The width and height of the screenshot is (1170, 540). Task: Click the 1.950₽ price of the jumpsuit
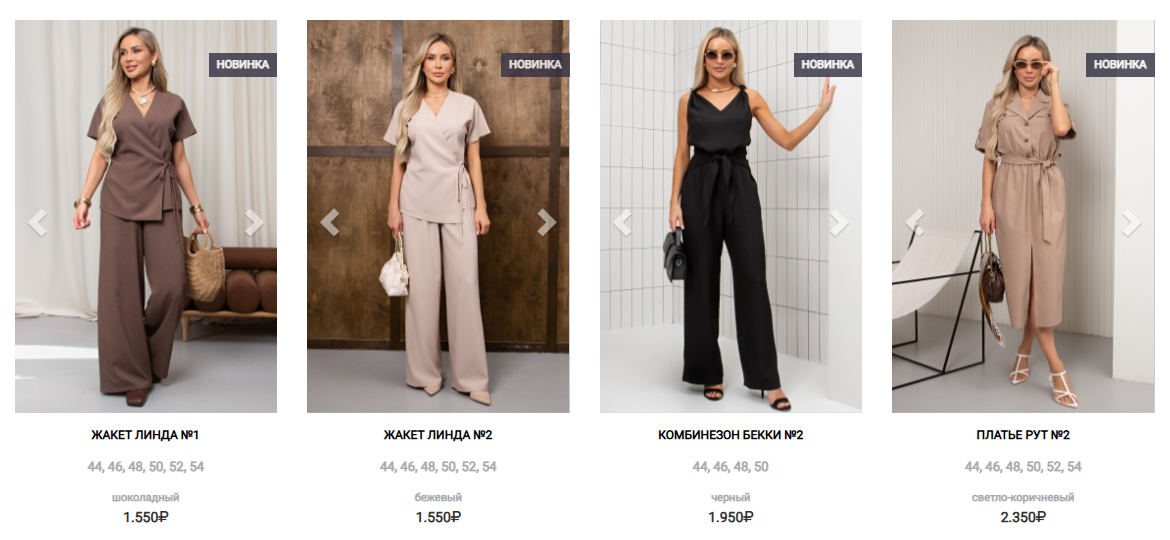pyautogui.click(x=731, y=517)
